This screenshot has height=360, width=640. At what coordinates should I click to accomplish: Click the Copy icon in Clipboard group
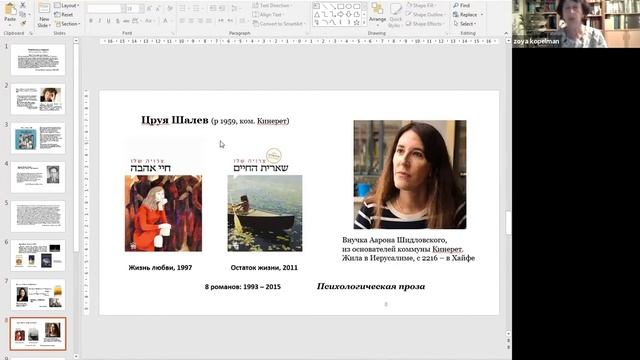(x=23, y=14)
